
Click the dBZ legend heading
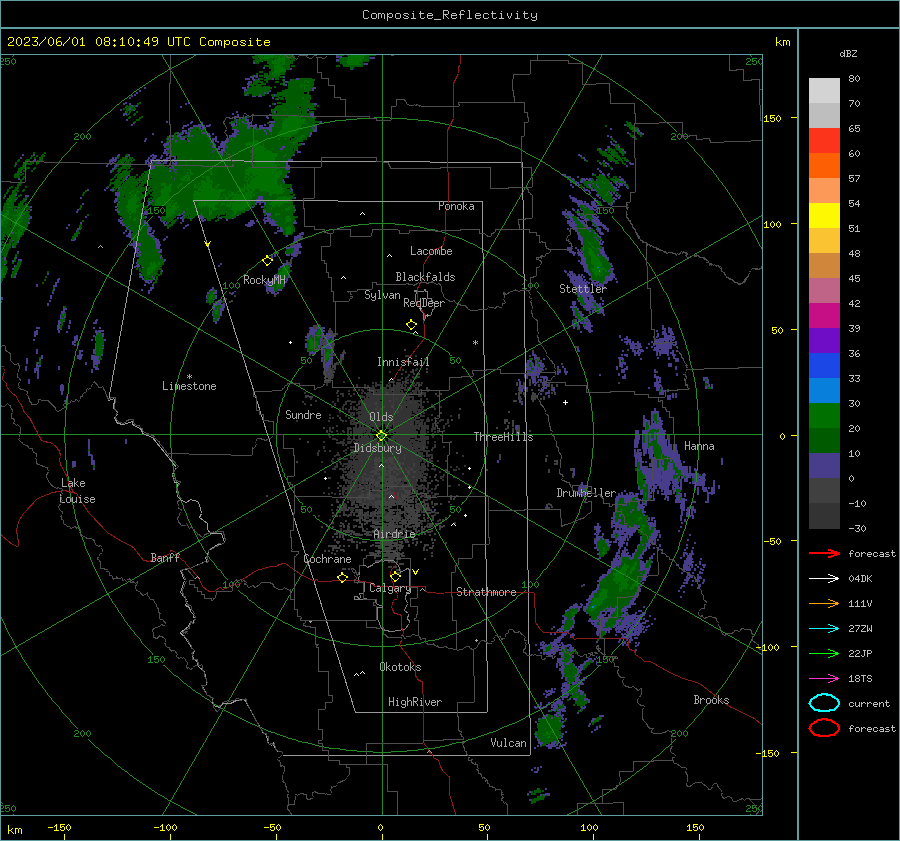point(848,53)
